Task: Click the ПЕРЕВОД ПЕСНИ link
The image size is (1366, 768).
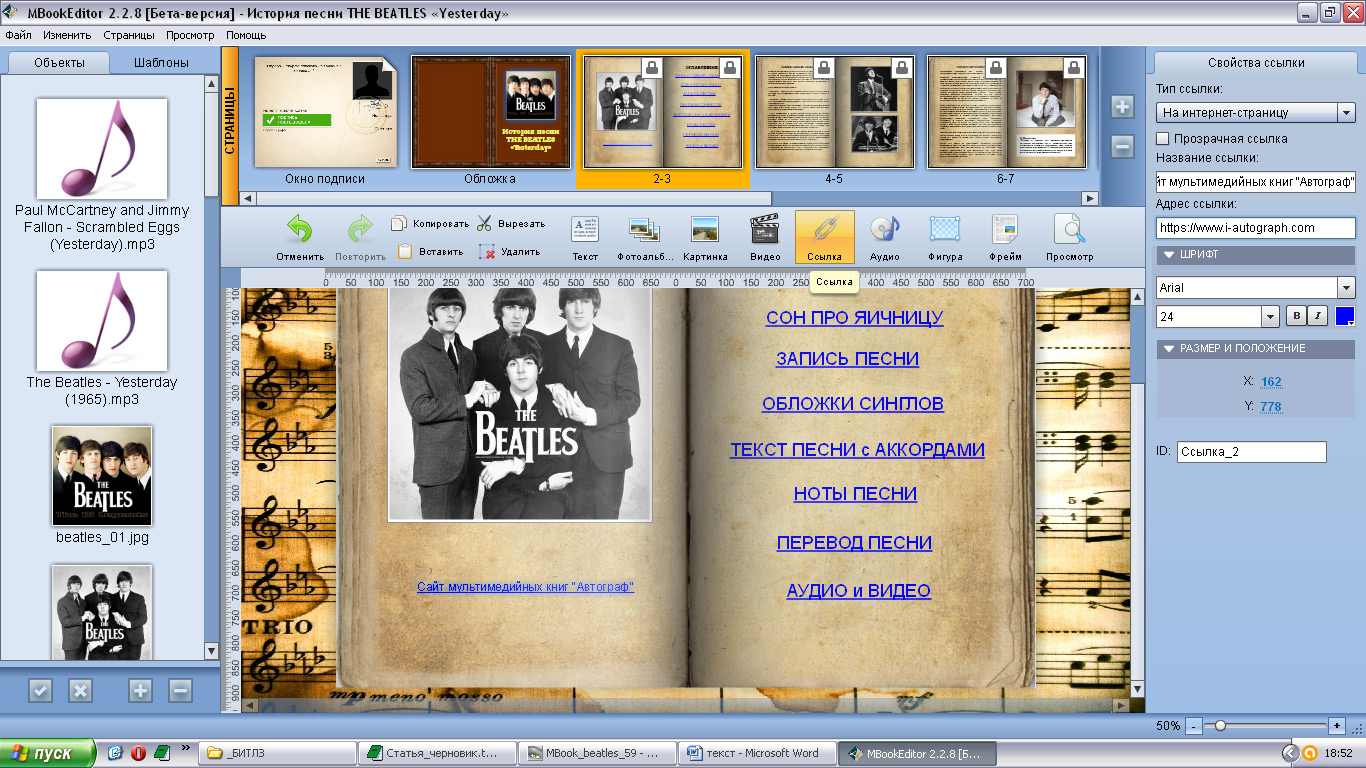Action: coord(854,543)
